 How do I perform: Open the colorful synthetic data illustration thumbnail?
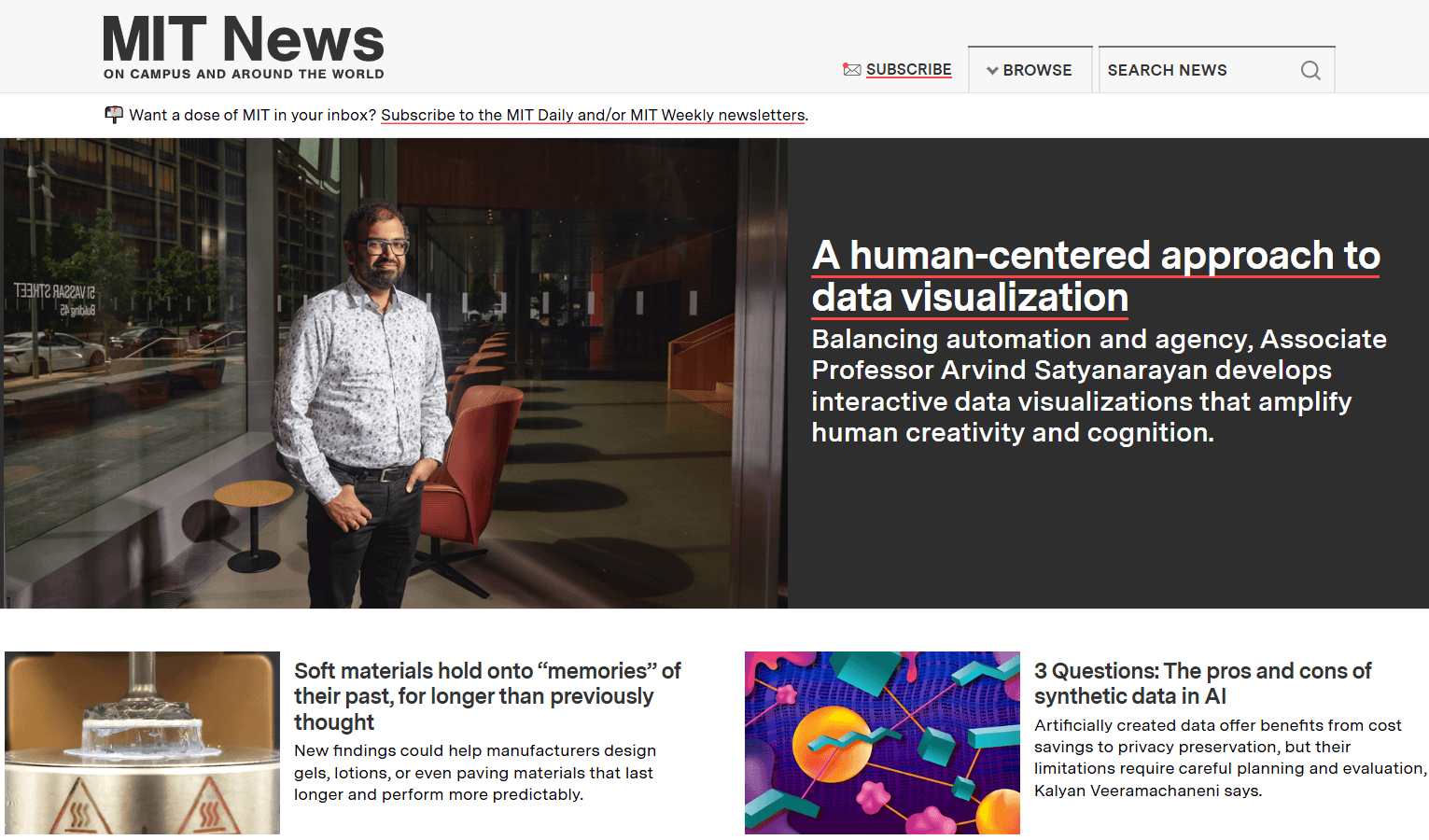882,742
